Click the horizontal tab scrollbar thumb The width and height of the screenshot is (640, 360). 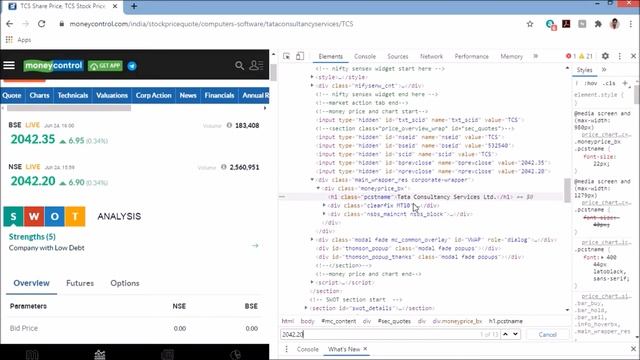(x=69, y=108)
